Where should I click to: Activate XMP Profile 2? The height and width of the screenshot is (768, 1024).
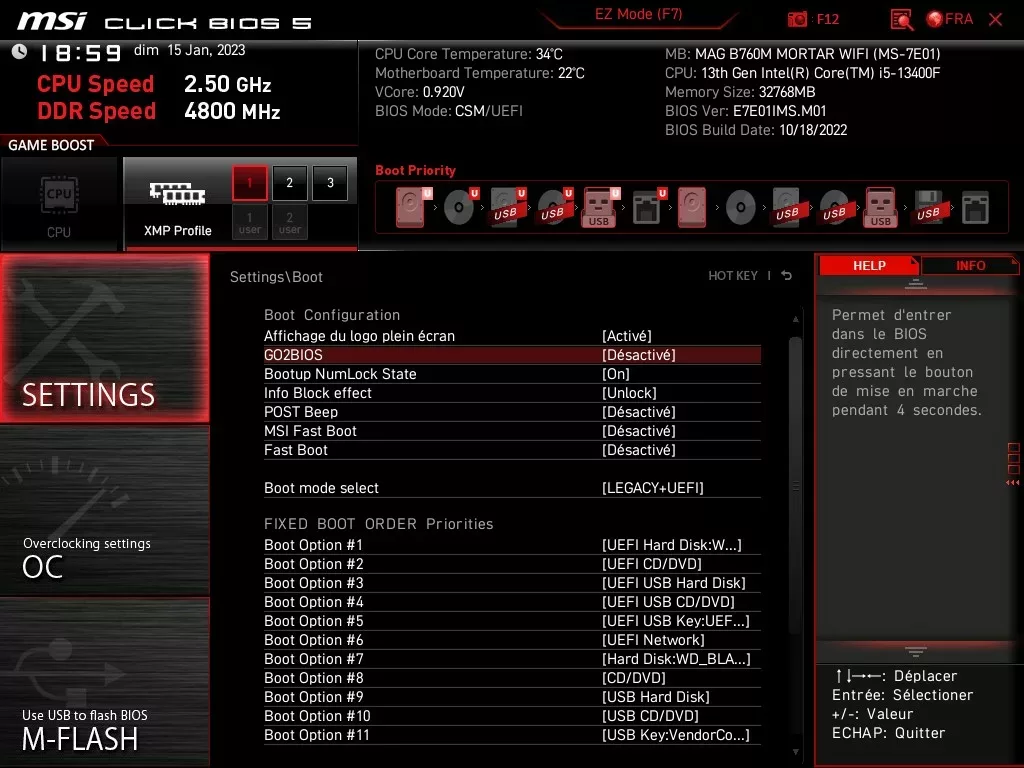tap(289, 183)
